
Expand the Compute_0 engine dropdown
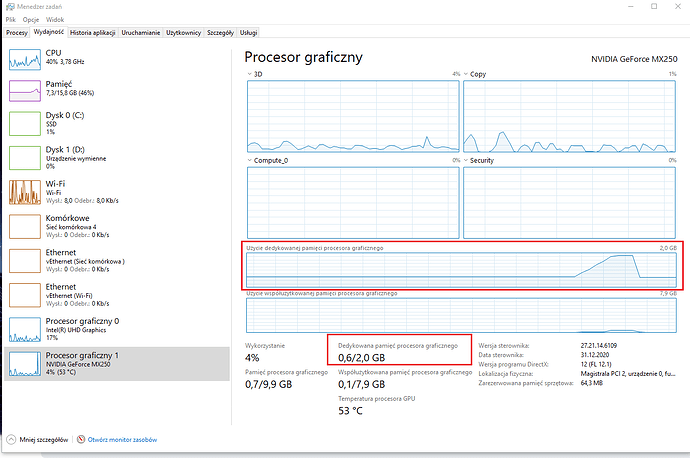click(250, 160)
